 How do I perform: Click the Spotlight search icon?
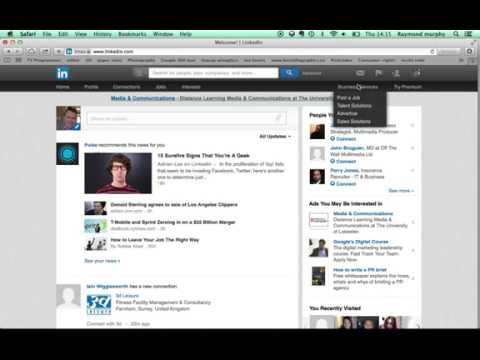(456, 34)
